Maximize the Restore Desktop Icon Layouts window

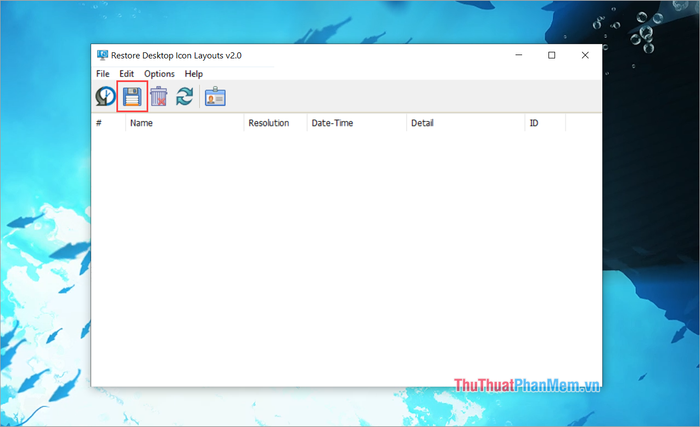(552, 55)
